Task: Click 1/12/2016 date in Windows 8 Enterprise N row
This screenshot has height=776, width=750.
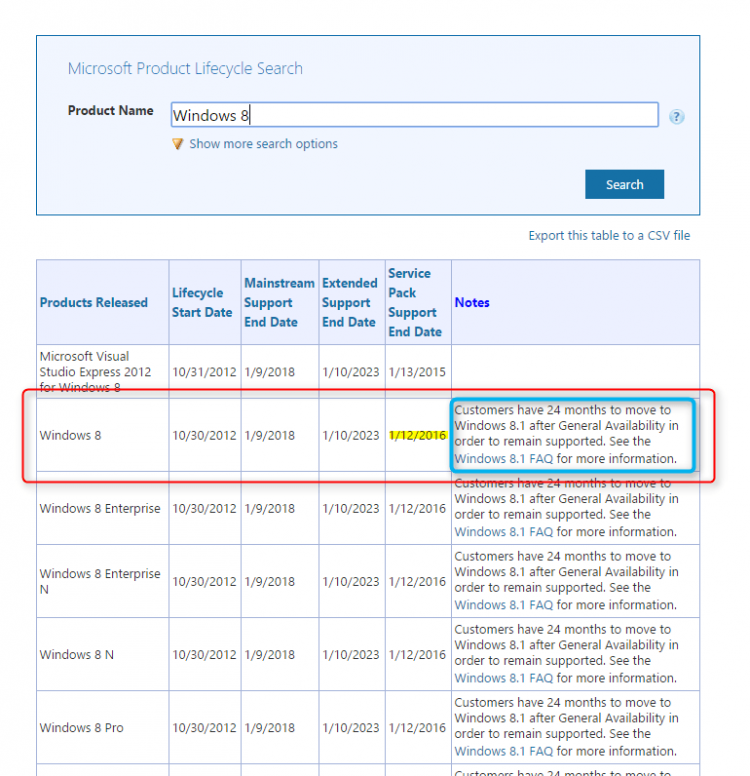Action: click(x=417, y=582)
